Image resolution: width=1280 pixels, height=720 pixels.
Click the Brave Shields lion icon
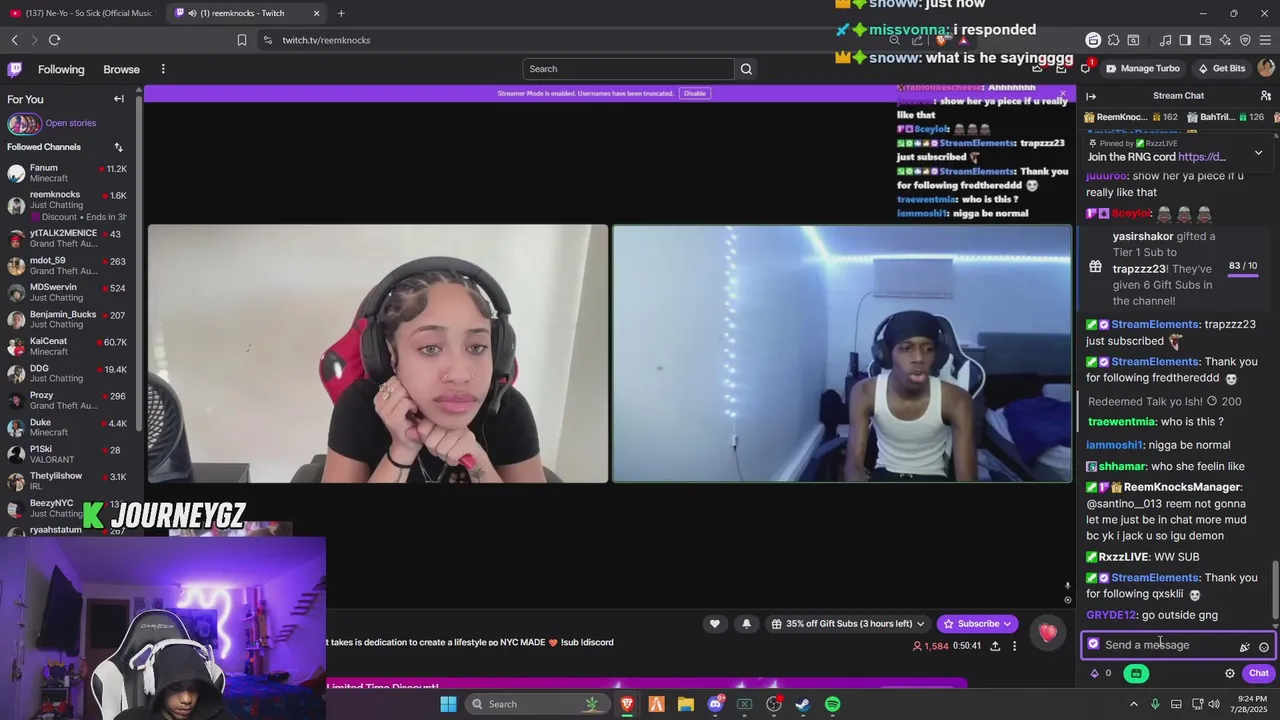pos(940,40)
